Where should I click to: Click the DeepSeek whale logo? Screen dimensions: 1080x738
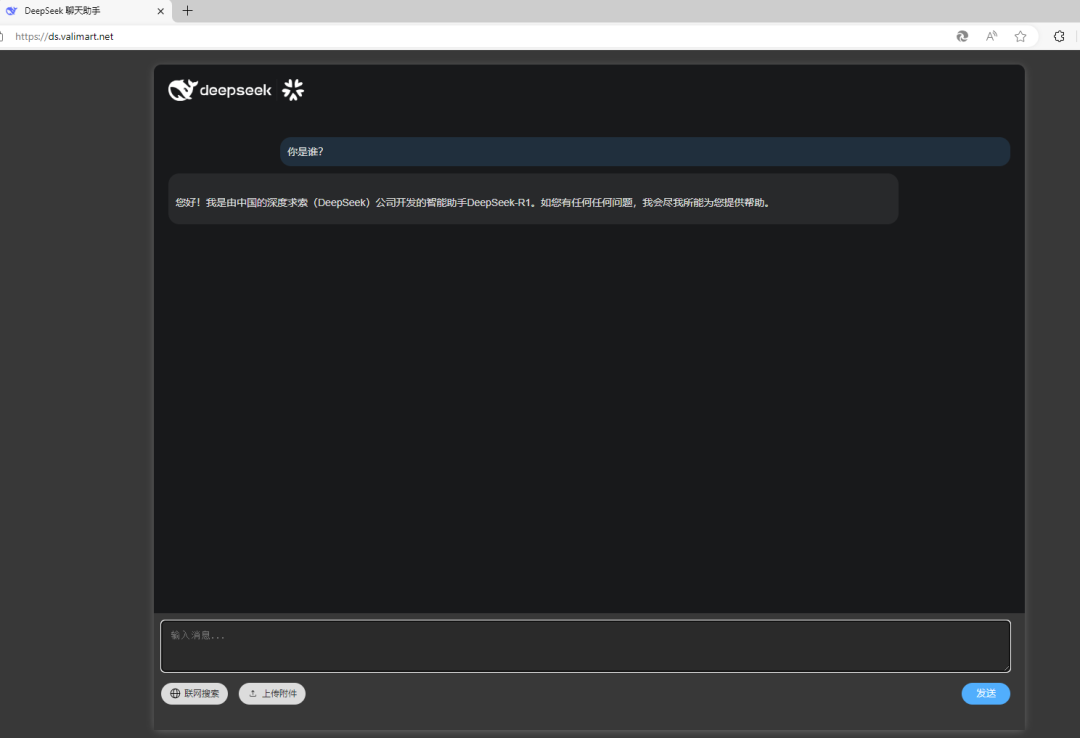click(x=183, y=90)
